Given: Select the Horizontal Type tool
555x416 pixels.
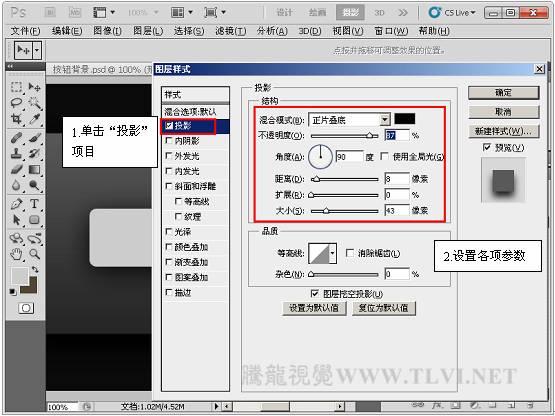Looking at the screenshot, I should [x=34, y=204].
